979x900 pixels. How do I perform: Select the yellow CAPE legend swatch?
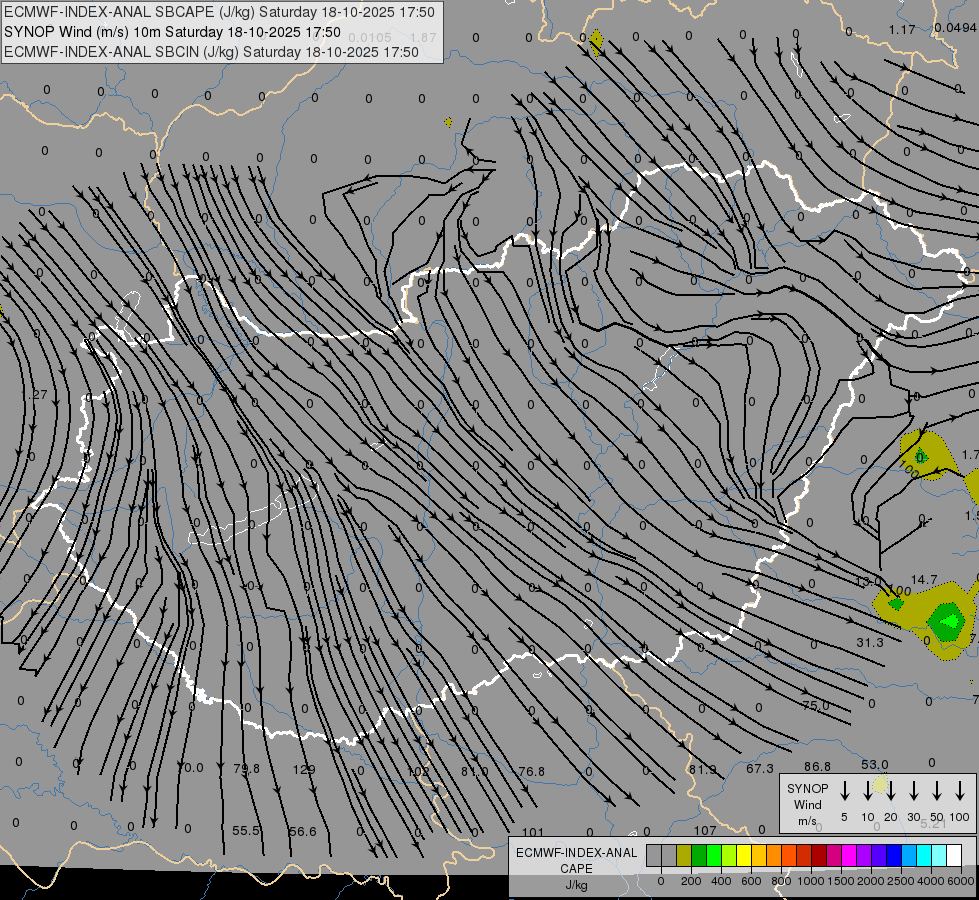[744, 856]
